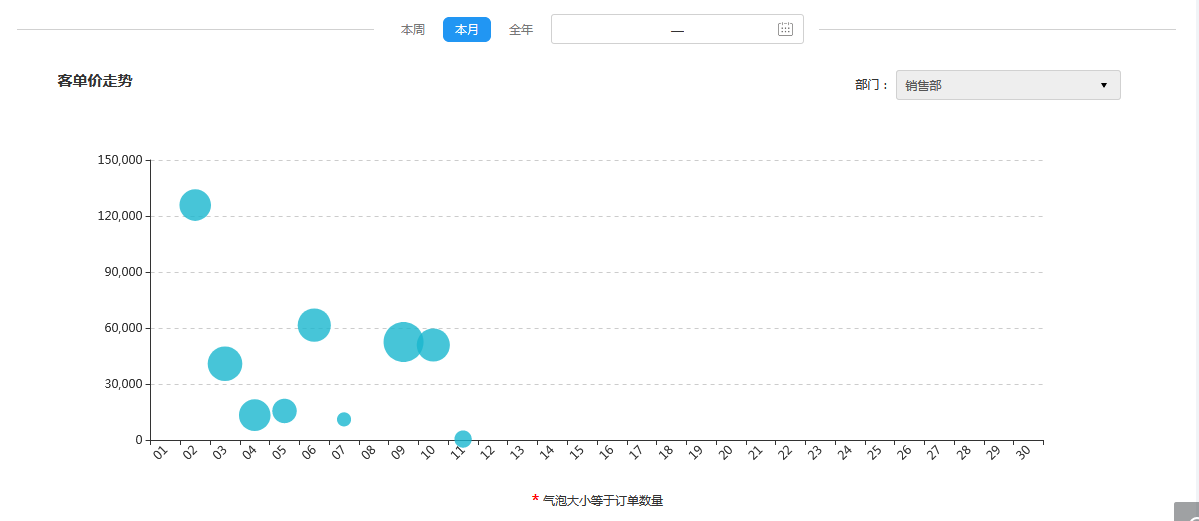Click the 150,000 y-axis label
This screenshot has width=1199, height=521.
[x=120, y=160]
